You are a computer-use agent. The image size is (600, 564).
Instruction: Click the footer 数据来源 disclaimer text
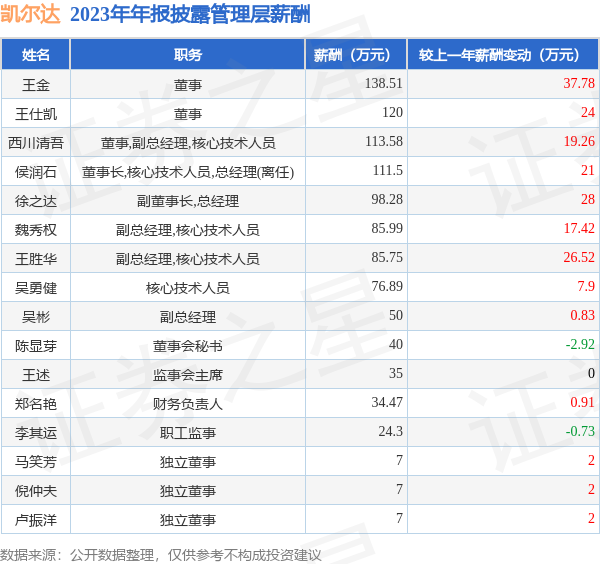[161, 555]
